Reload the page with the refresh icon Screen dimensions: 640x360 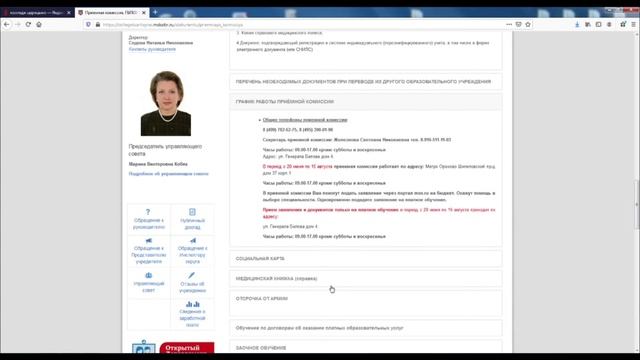tap(28, 24)
